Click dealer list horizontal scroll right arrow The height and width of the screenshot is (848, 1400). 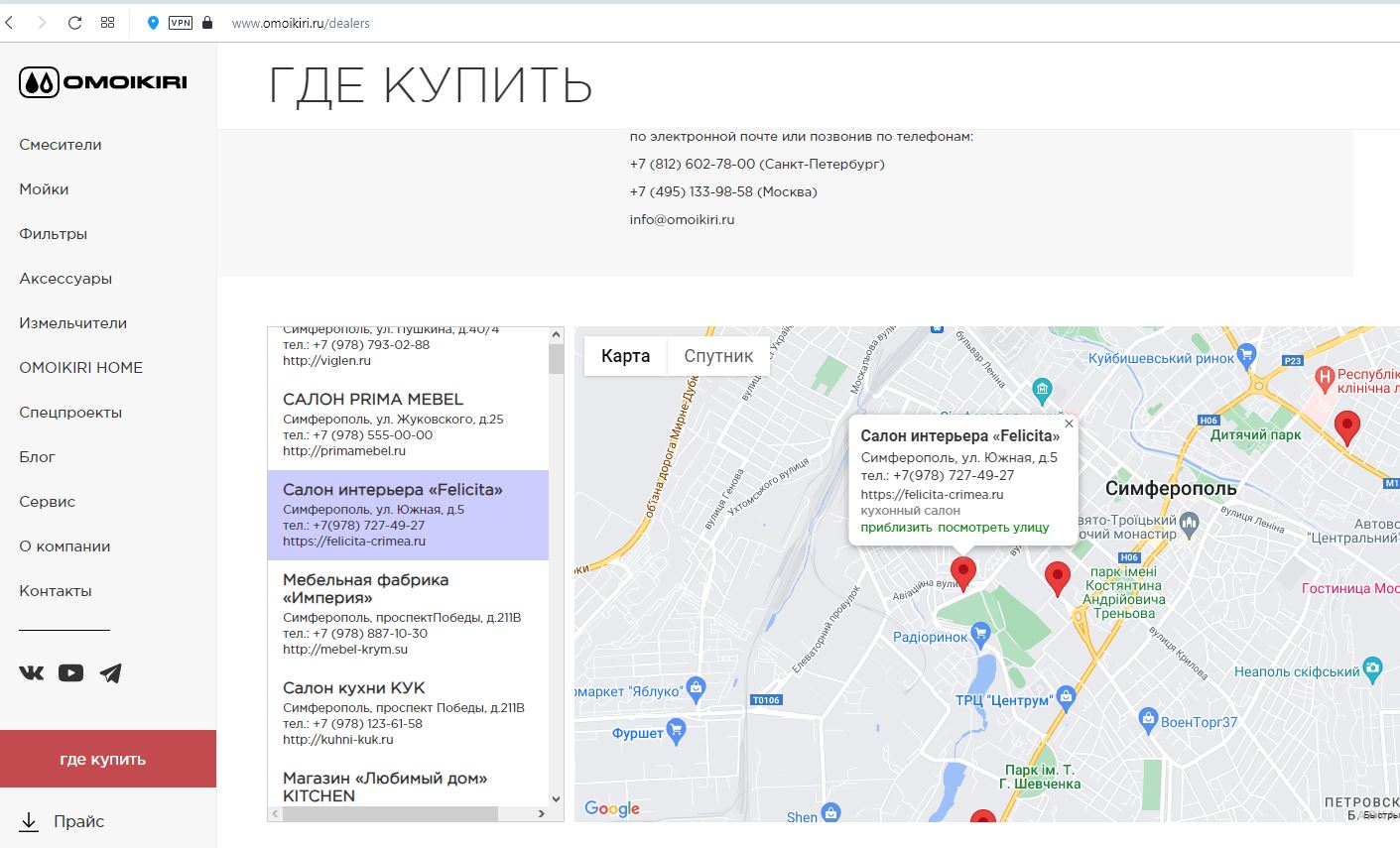tap(541, 814)
